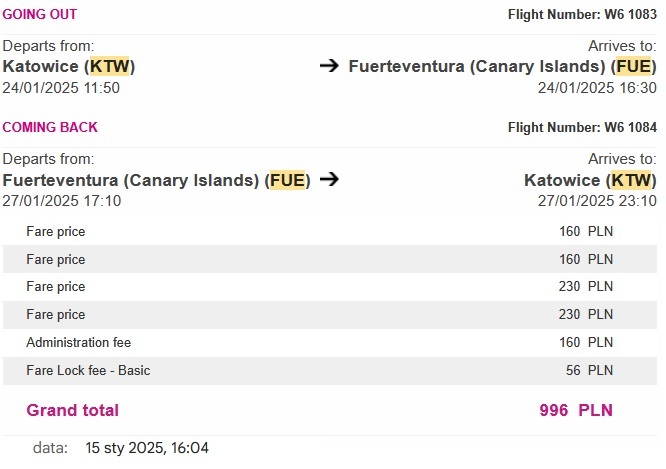
Task: Select the highlighted KTW departure code
Action: click(x=110, y=66)
